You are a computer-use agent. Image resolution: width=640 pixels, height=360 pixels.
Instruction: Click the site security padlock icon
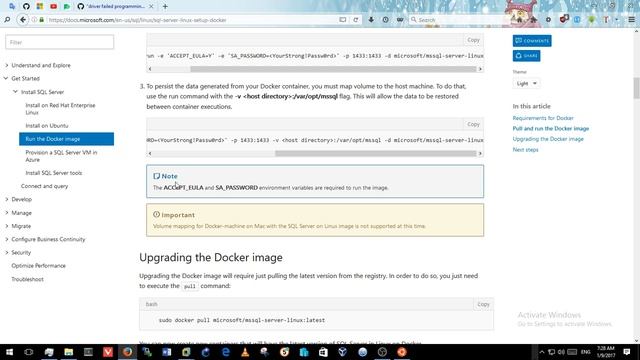click(x=41, y=20)
